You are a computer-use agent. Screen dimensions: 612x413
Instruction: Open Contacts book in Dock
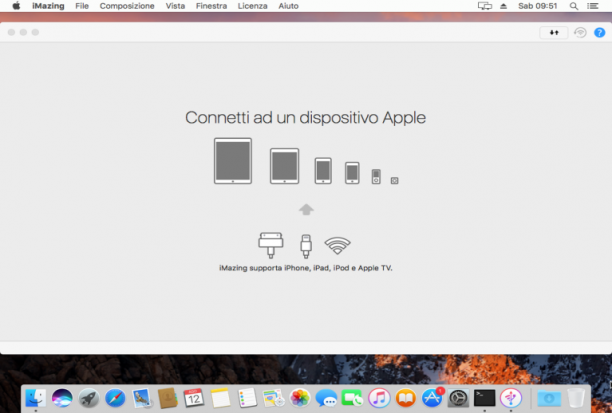click(168, 398)
